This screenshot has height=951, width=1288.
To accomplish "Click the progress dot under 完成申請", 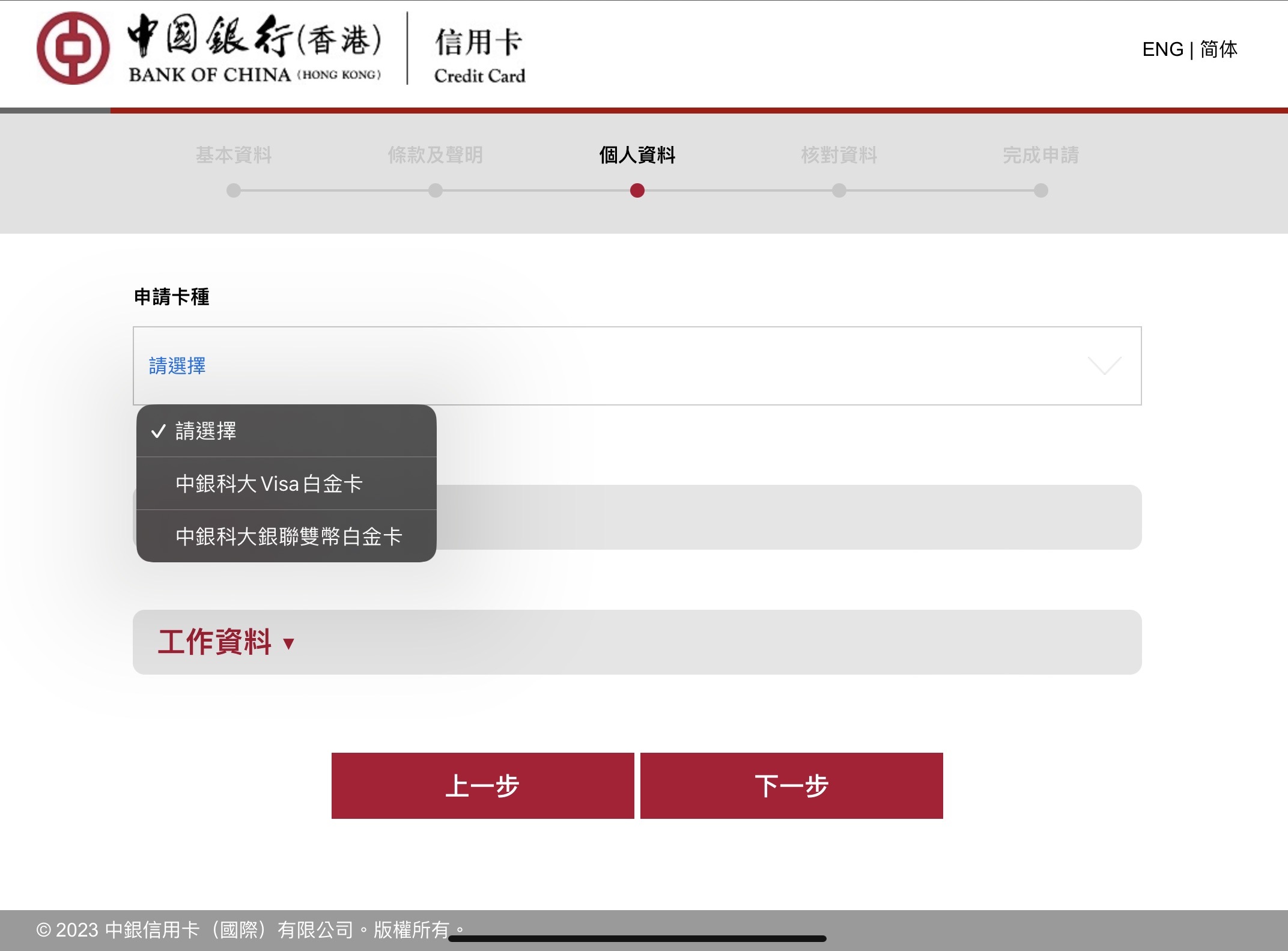I will [x=1041, y=190].
